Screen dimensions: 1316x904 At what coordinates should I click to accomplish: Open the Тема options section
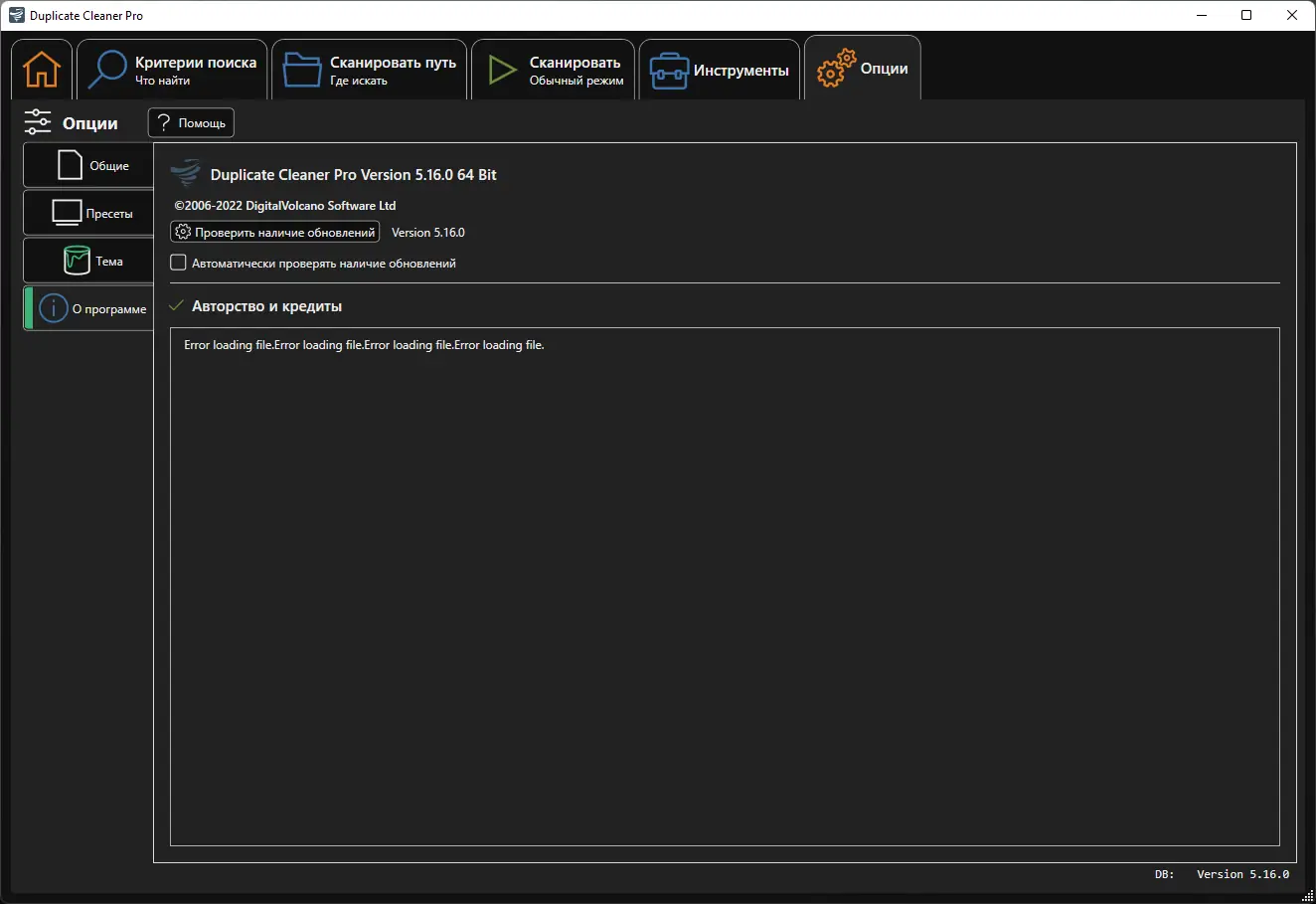pos(88,261)
